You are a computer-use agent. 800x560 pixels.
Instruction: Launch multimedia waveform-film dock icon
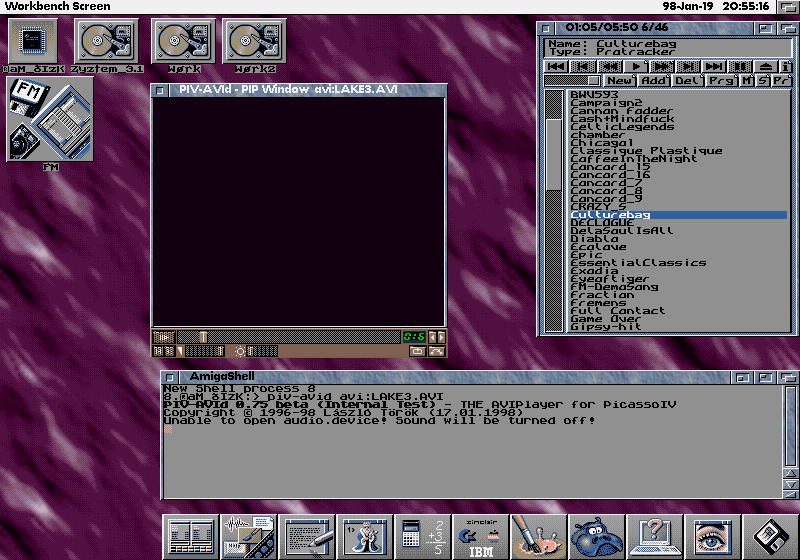[249, 537]
